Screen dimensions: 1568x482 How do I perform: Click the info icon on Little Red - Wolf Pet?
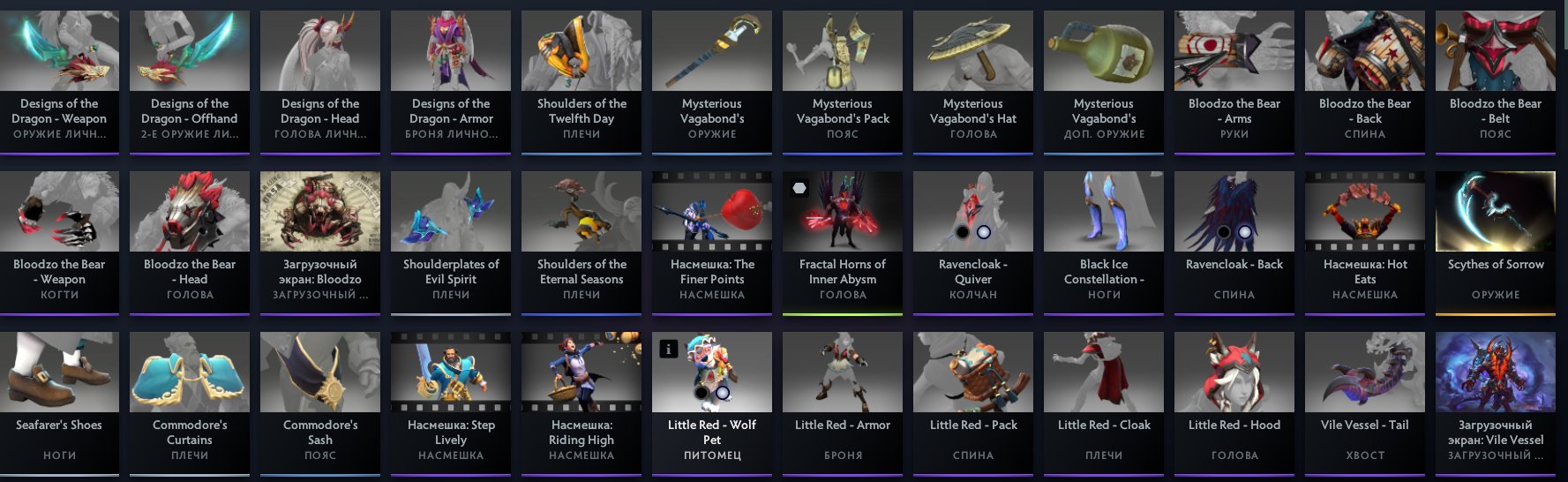point(669,349)
